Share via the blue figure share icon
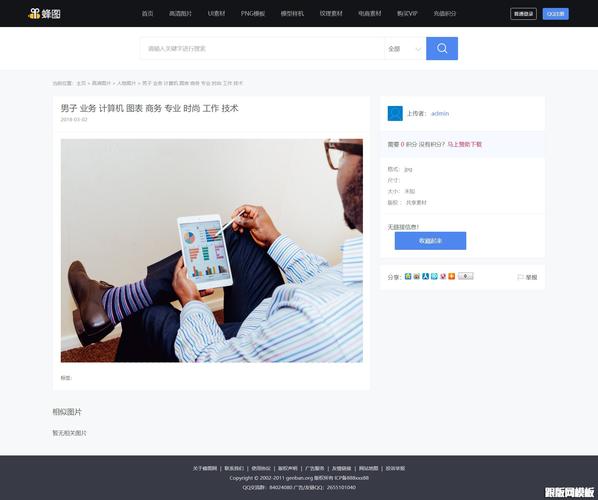This screenshot has width=598, height=500. click(x=426, y=276)
